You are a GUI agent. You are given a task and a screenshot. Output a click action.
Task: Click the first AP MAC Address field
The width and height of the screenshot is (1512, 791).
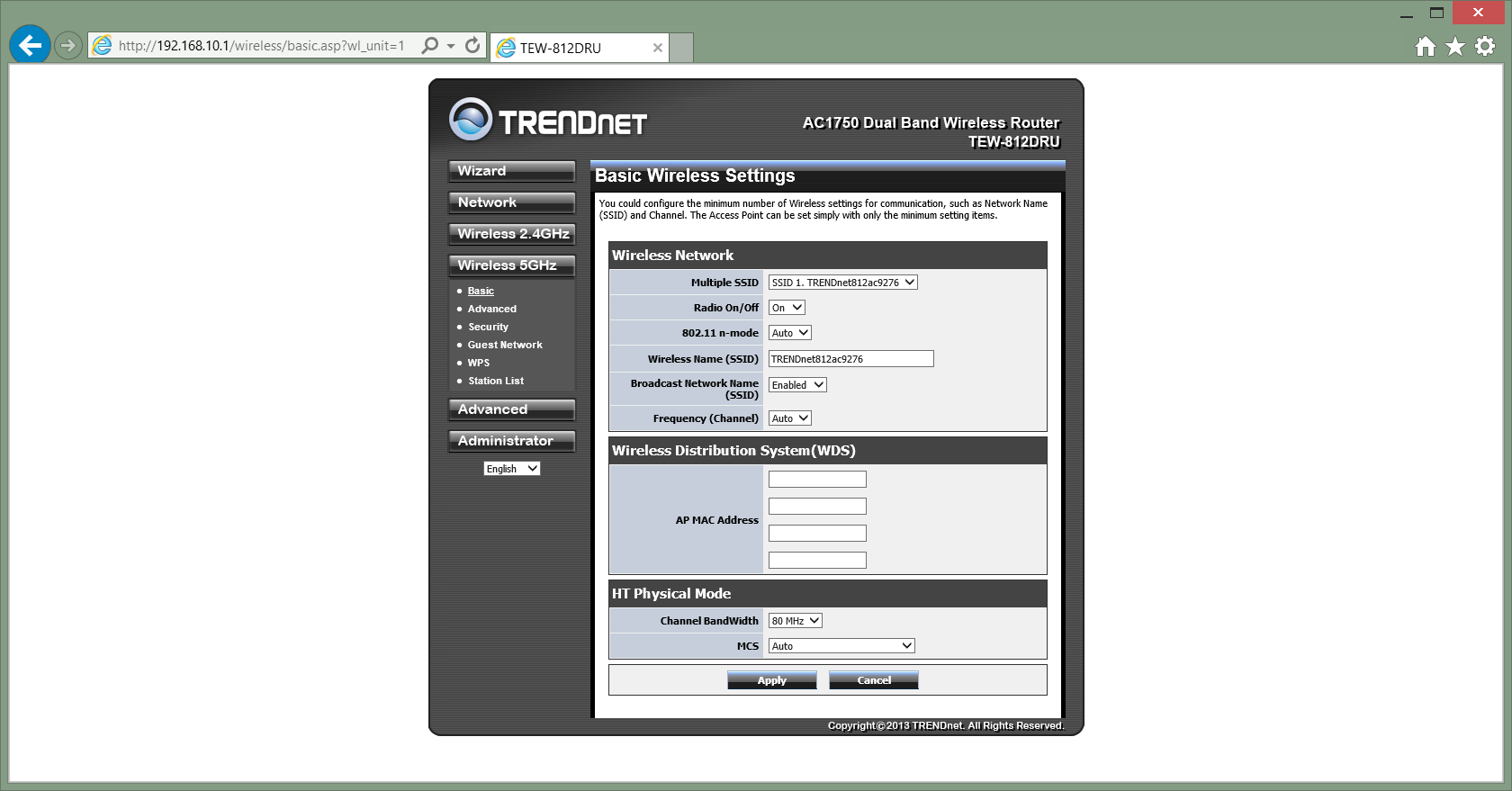coord(817,480)
